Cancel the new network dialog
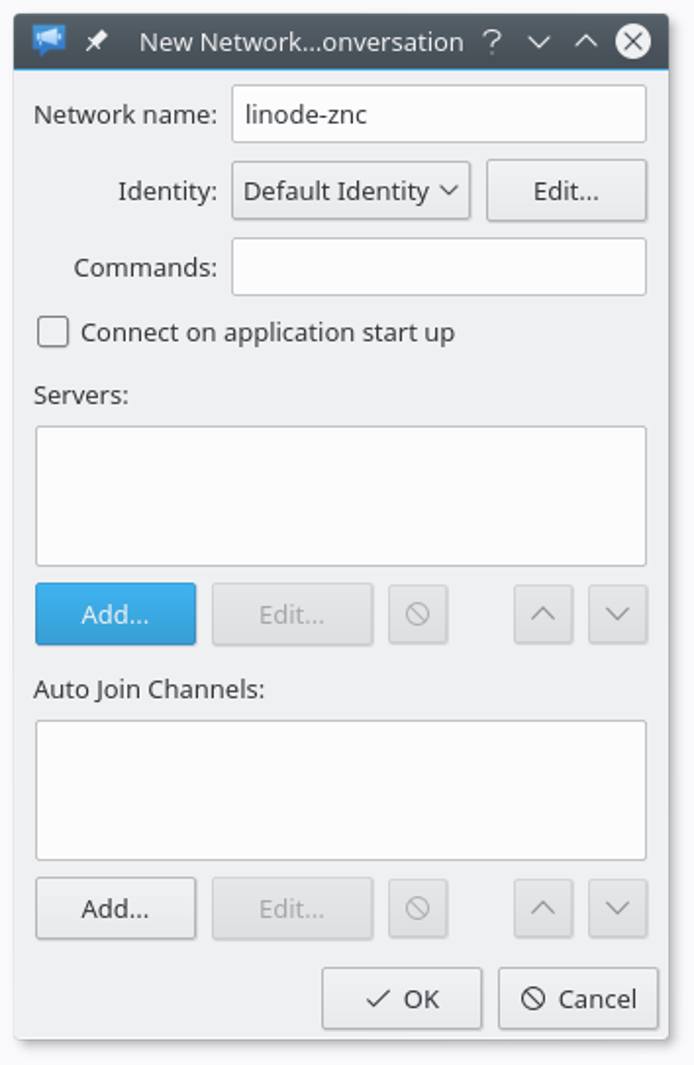694x1065 pixels. tap(578, 998)
